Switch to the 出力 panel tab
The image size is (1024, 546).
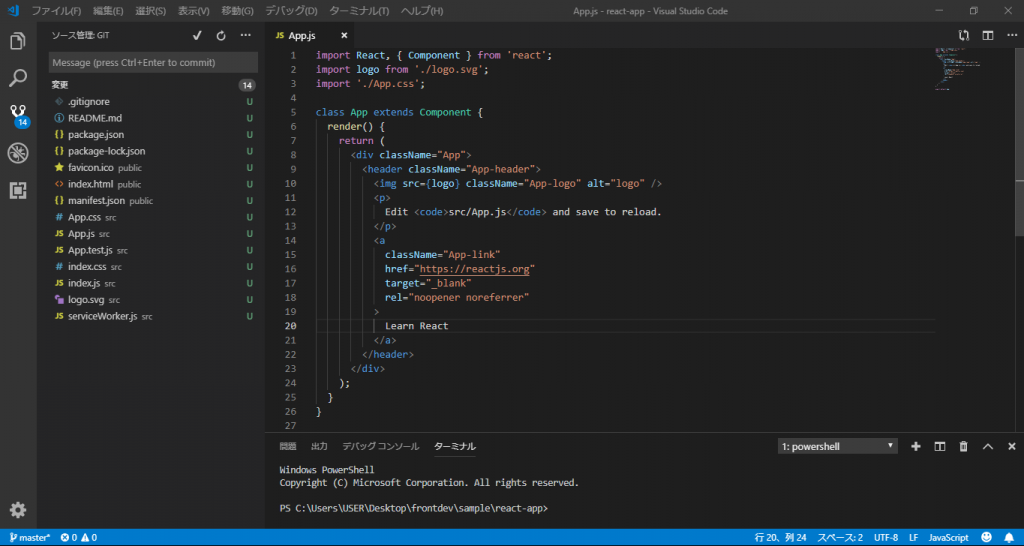[319, 447]
